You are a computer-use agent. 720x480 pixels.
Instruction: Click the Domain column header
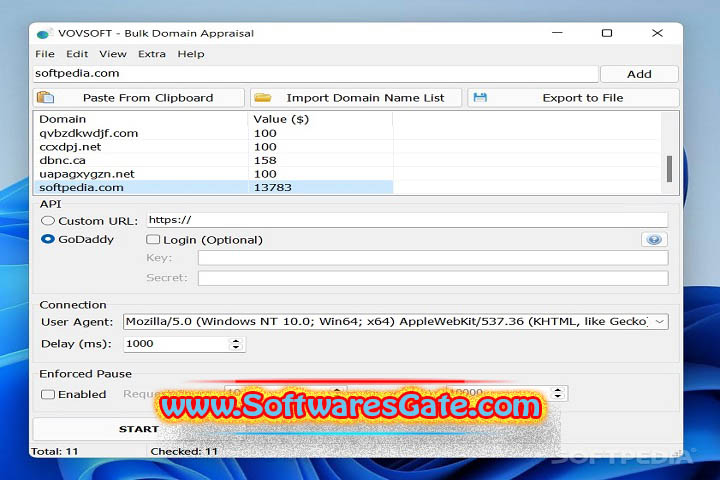(x=141, y=119)
